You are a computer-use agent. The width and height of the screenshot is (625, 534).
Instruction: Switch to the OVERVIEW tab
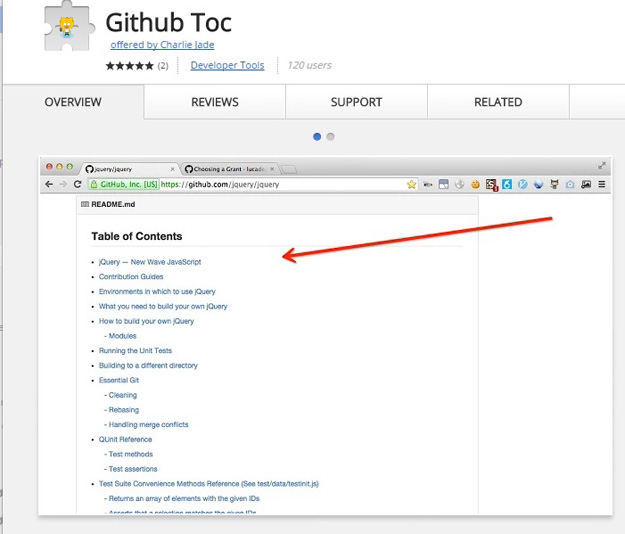73,102
